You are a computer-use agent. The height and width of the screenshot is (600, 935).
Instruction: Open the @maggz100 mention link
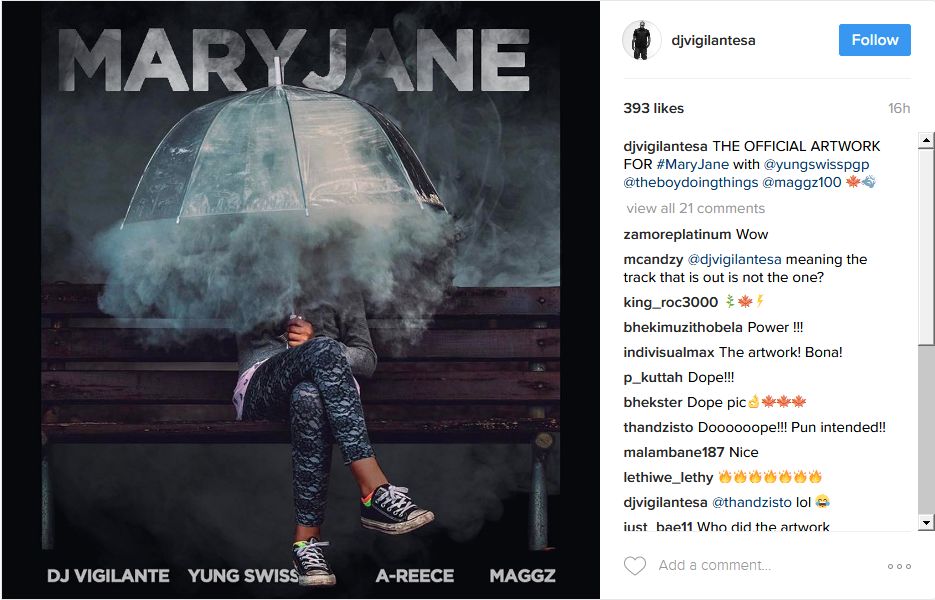801,182
